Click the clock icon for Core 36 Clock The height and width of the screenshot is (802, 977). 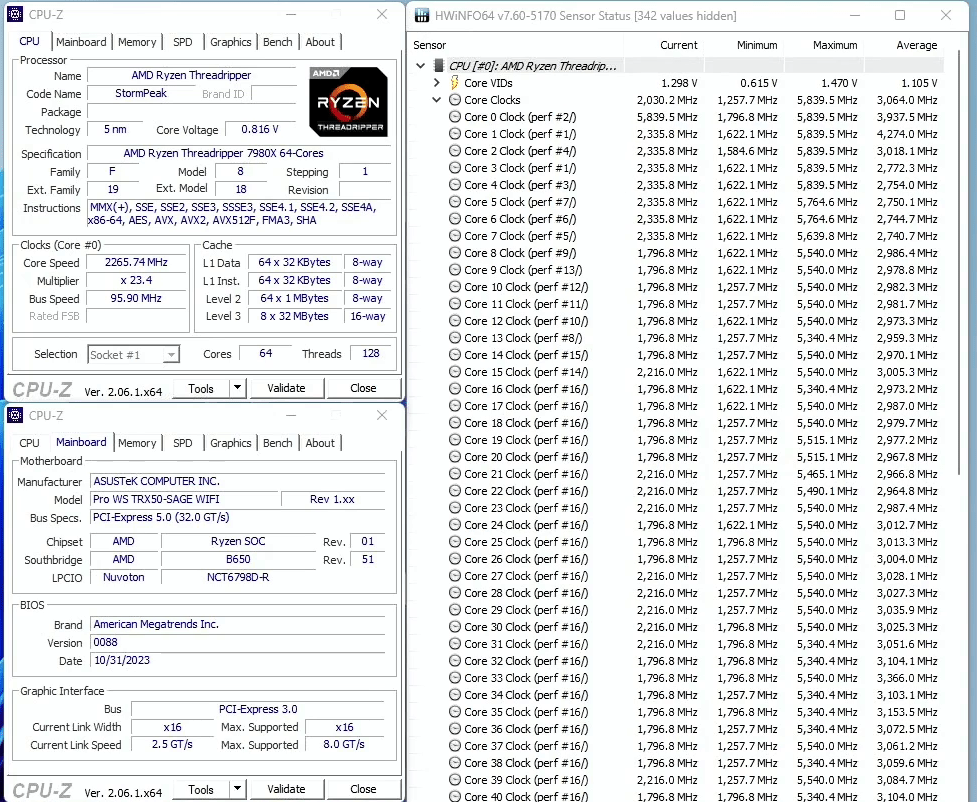coord(455,729)
